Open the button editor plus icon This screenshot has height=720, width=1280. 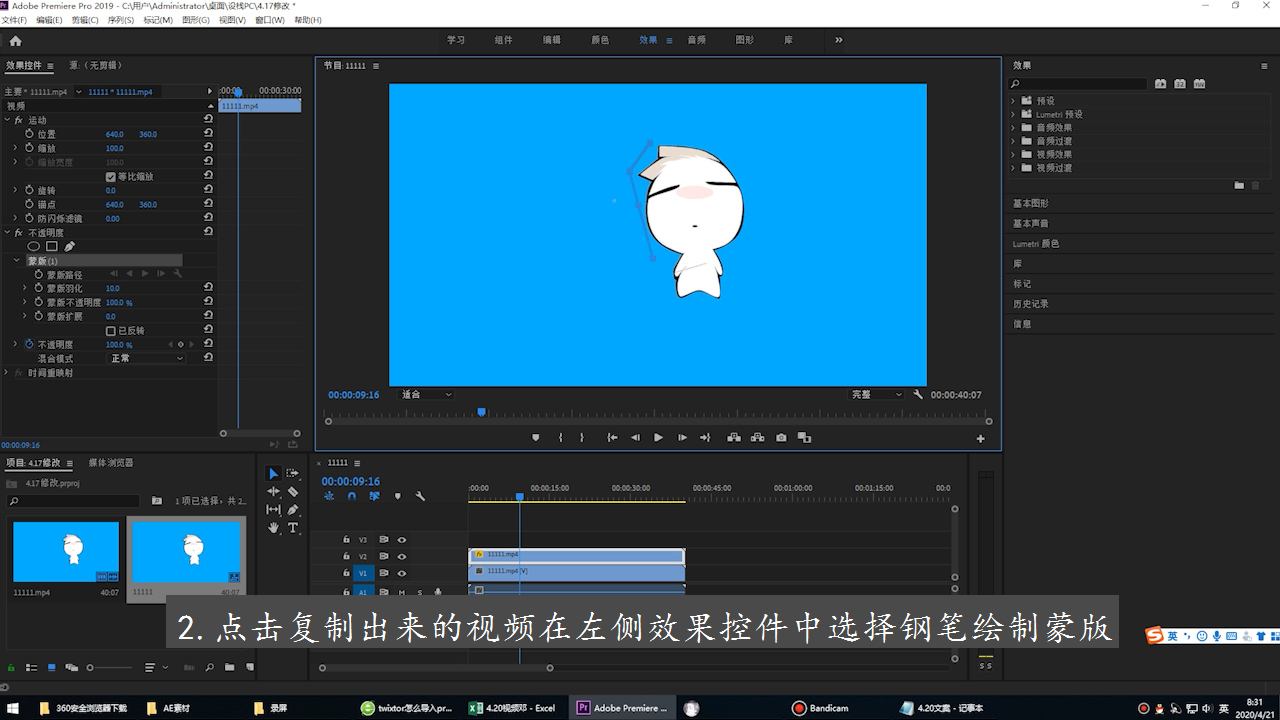[980, 438]
